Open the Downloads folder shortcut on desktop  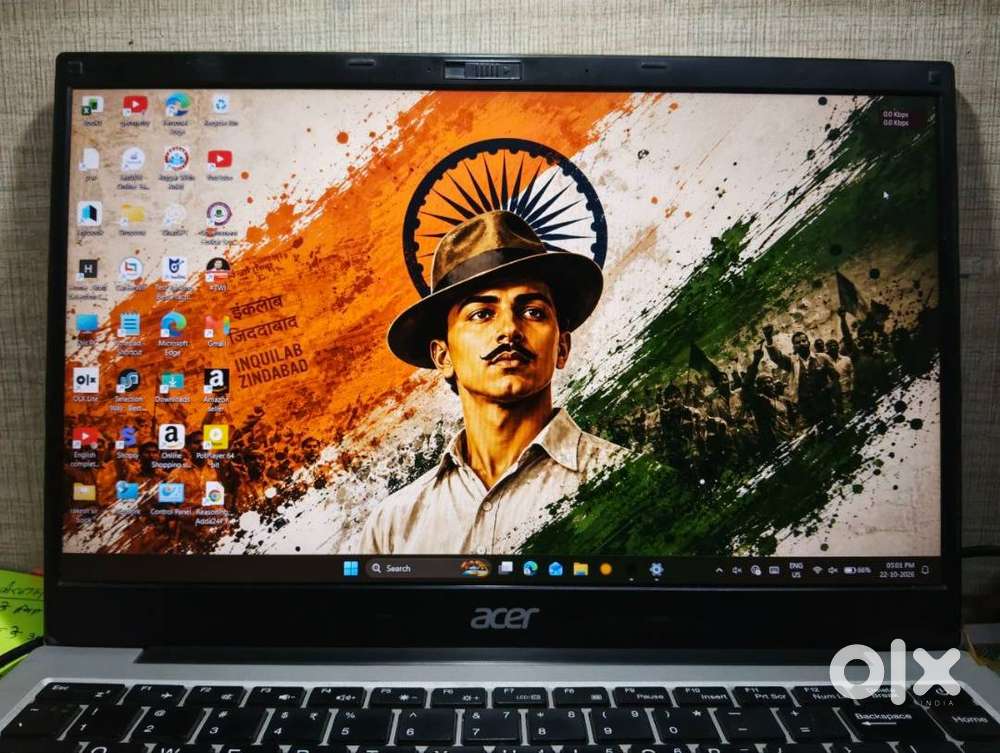[172, 387]
